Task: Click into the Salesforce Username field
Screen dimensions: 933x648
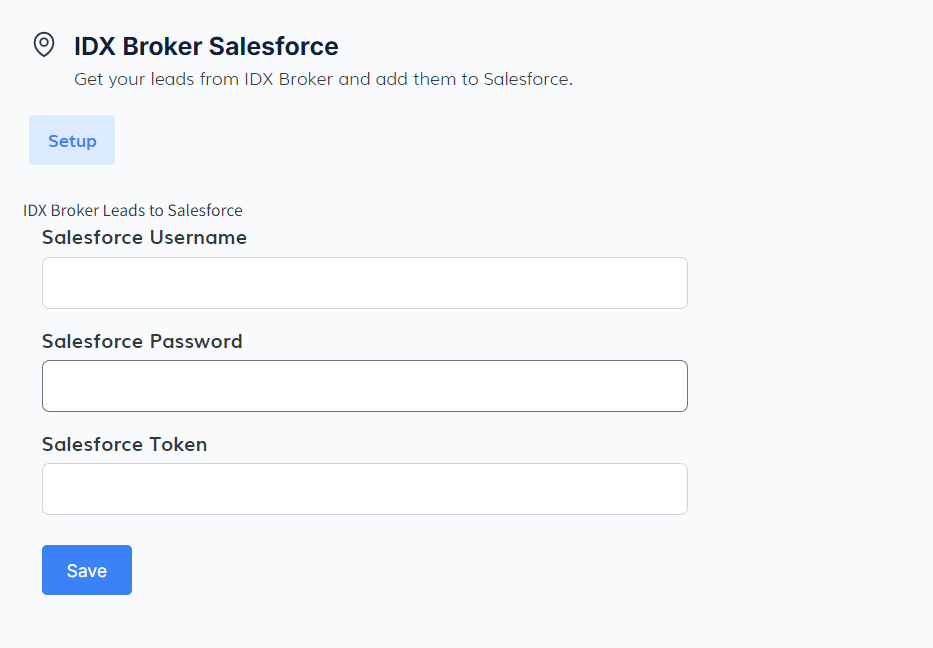Action: (364, 283)
